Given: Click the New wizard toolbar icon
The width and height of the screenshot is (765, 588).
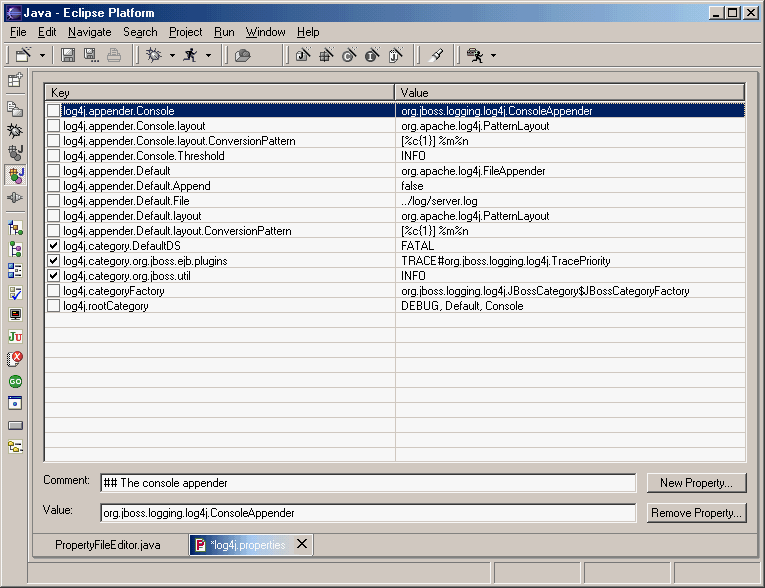Looking at the screenshot, I should point(23,55).
